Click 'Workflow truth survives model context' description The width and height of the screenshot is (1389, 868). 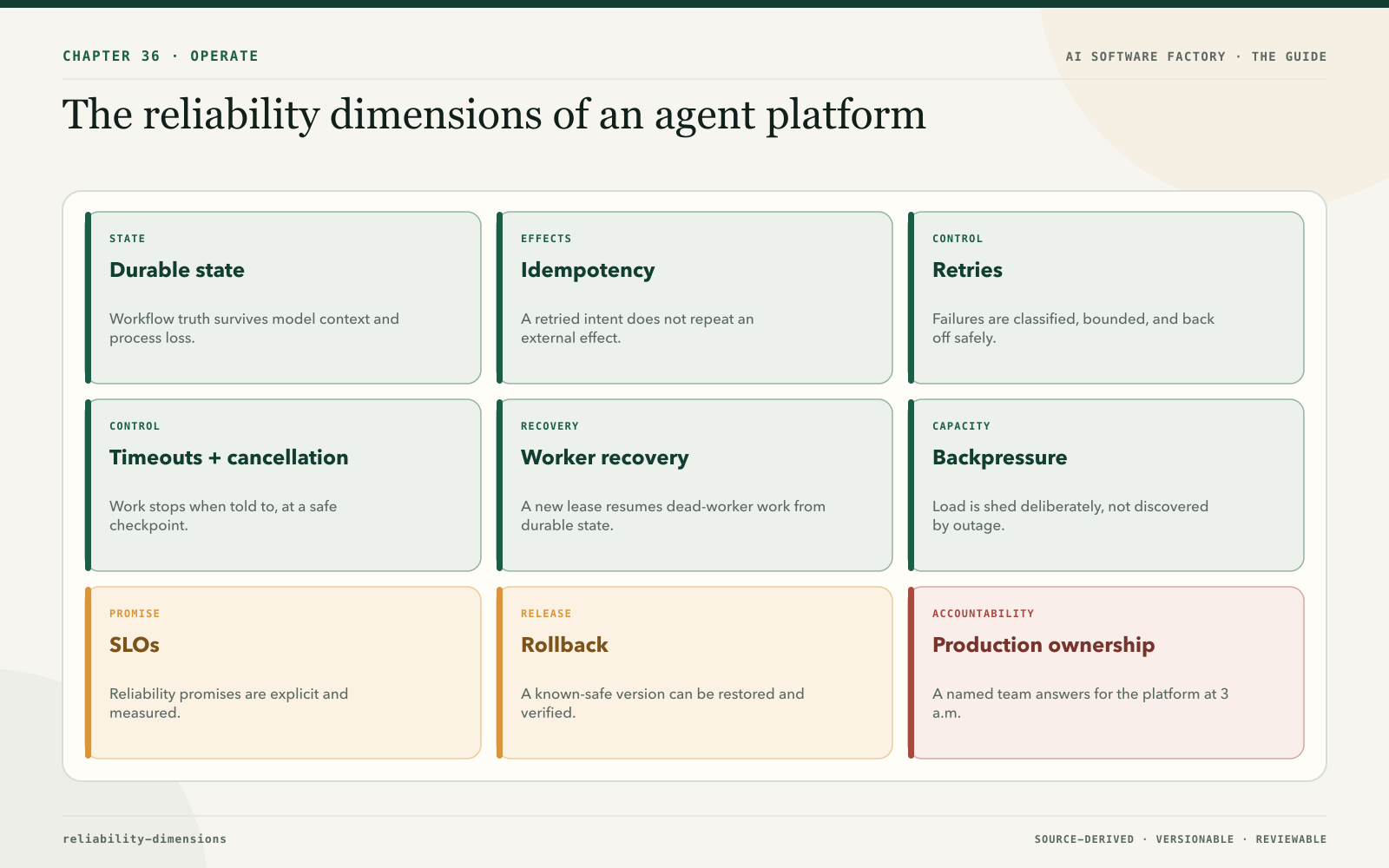click(254, 328)
